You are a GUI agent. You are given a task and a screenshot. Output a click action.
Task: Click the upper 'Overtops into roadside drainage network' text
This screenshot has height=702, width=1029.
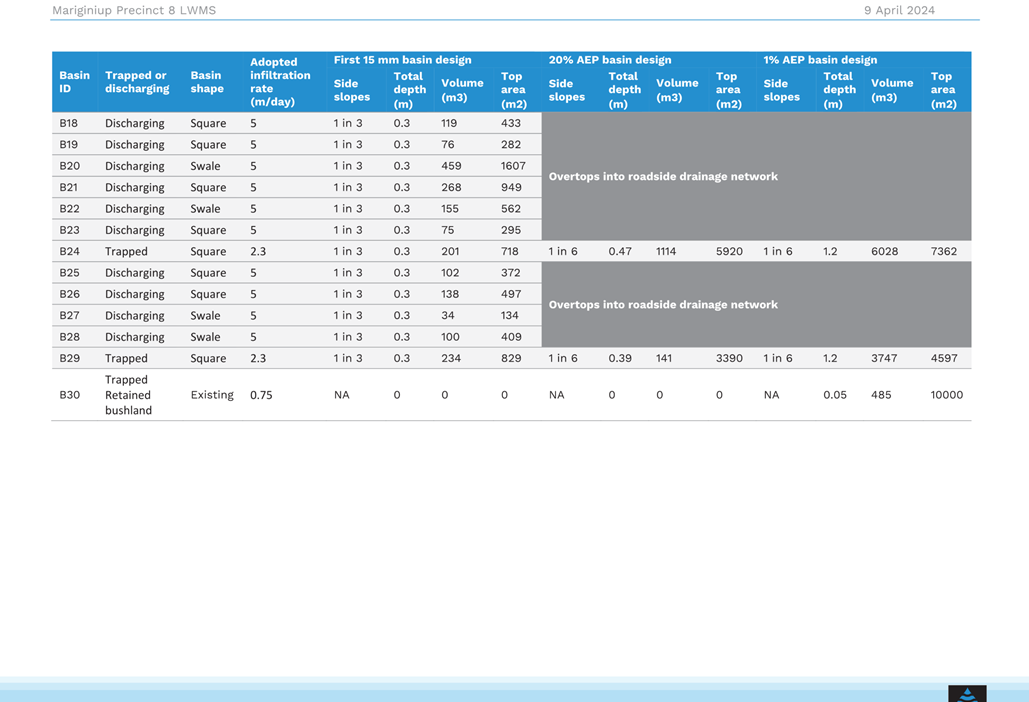click(663, 176)
